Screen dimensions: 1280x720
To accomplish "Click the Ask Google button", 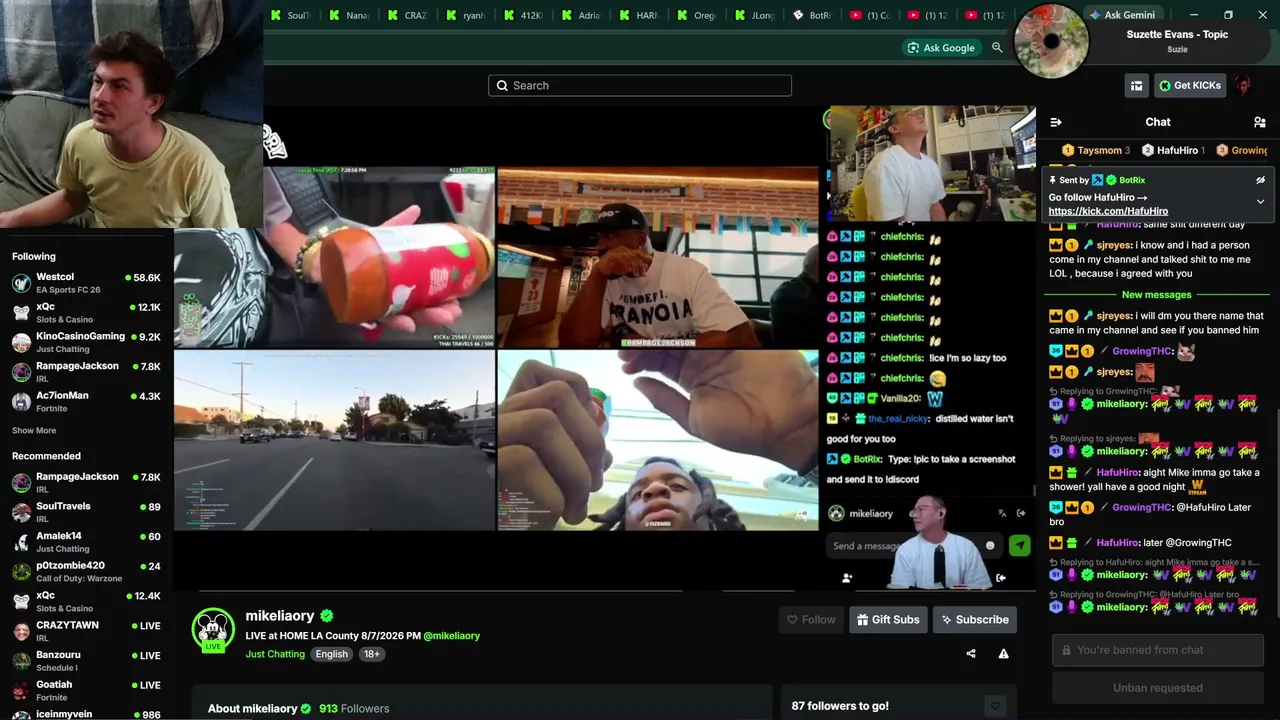I will [941, 48].
